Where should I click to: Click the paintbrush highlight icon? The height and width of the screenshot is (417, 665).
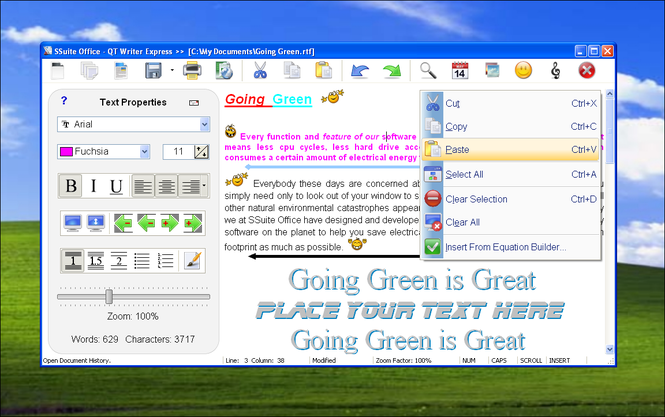click(x=192, y=260)
